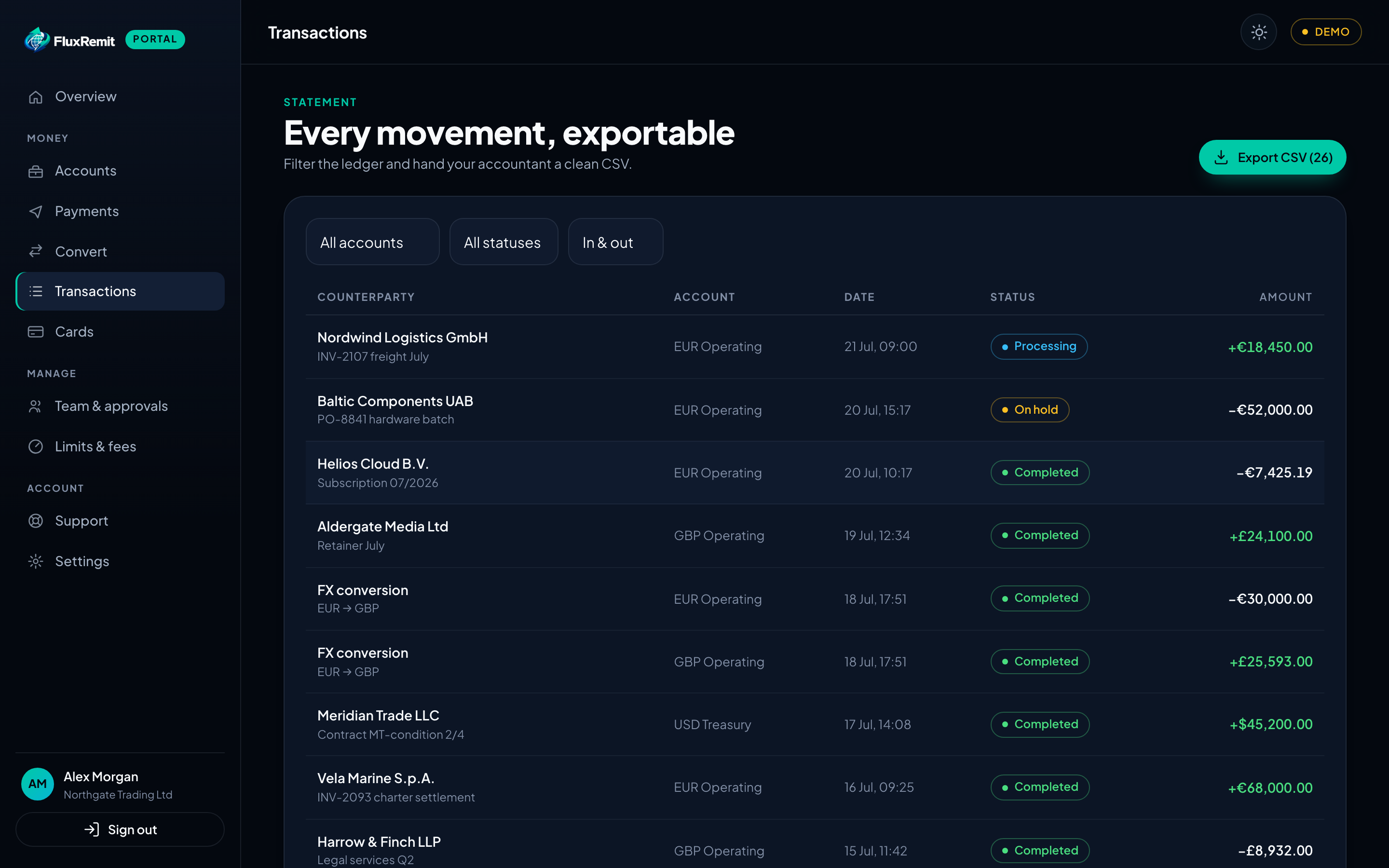
Task: Click the Northgate Trading Ltd company name
Action: 118,795
